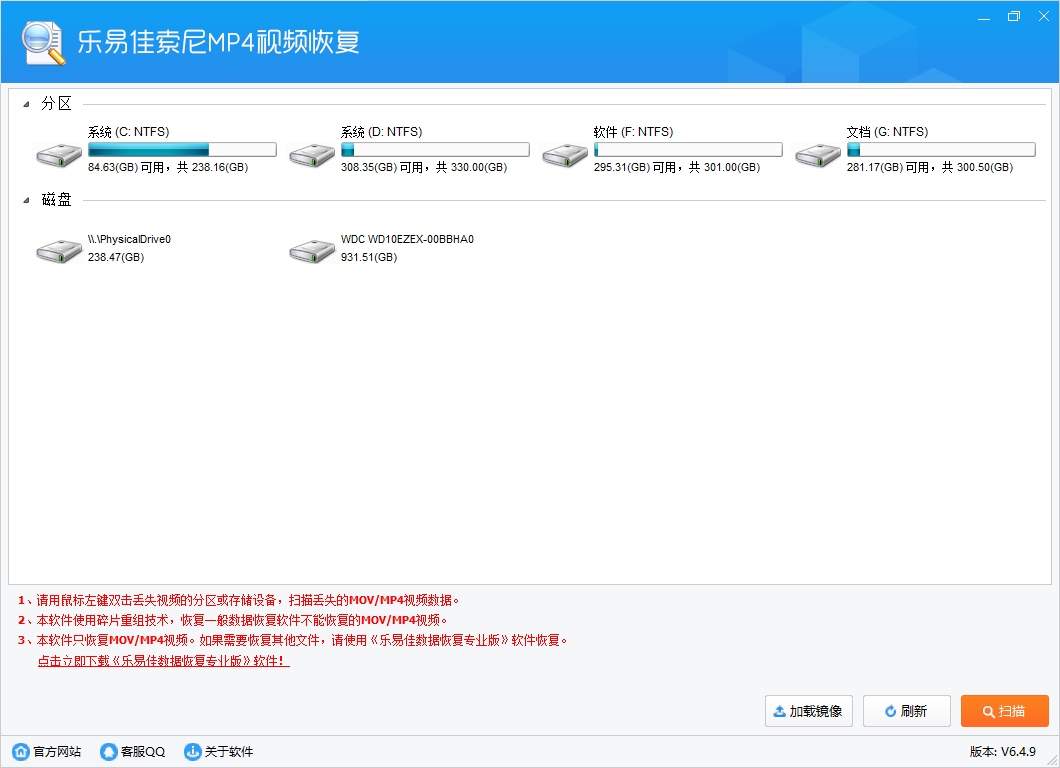This screenshot has height=768, width=1060.
Task: Click the 磁盘 section heading
Action: click(x=56, y=199)
